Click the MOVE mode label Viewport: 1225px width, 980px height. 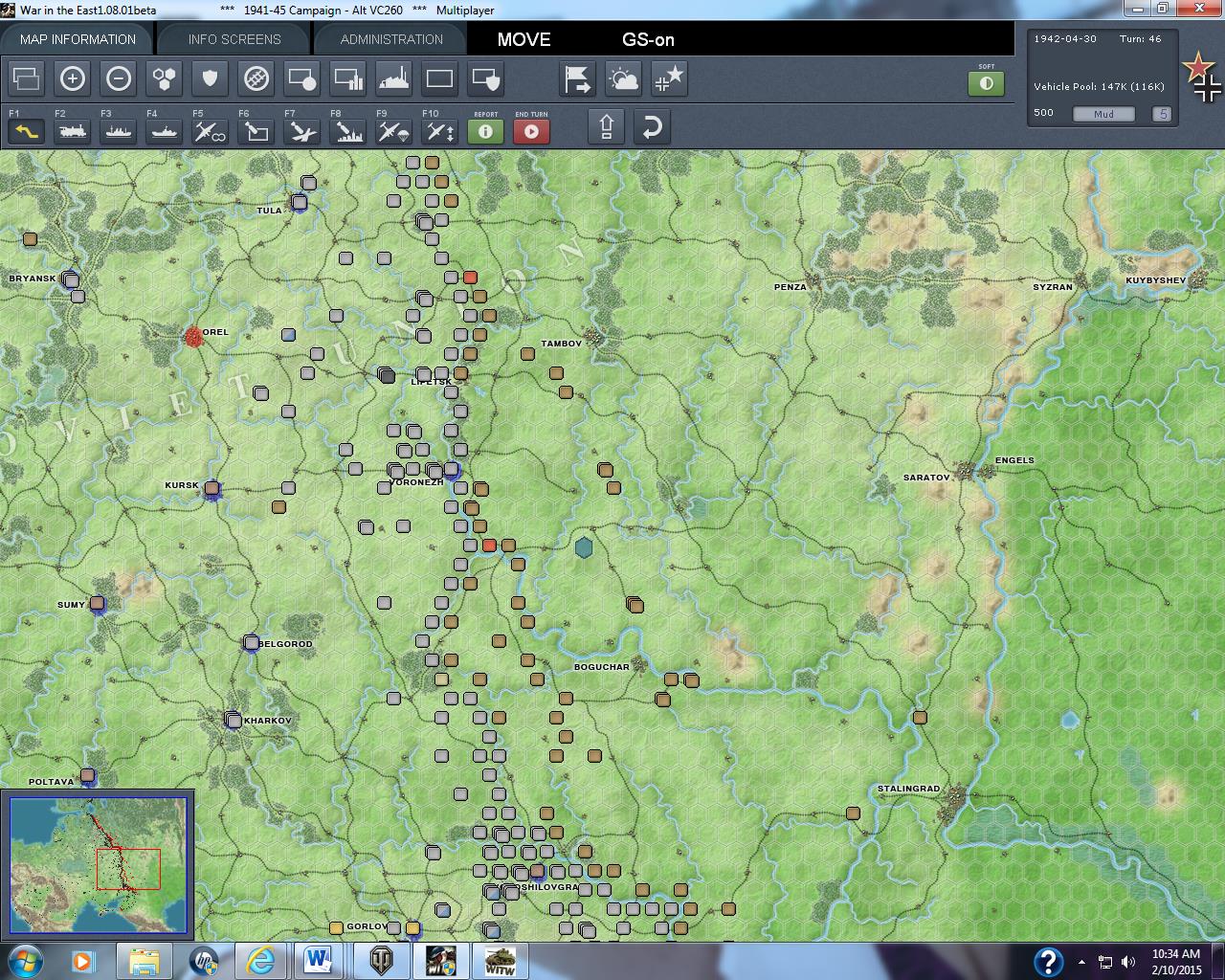pyautogui.click(x=523, y=39)
